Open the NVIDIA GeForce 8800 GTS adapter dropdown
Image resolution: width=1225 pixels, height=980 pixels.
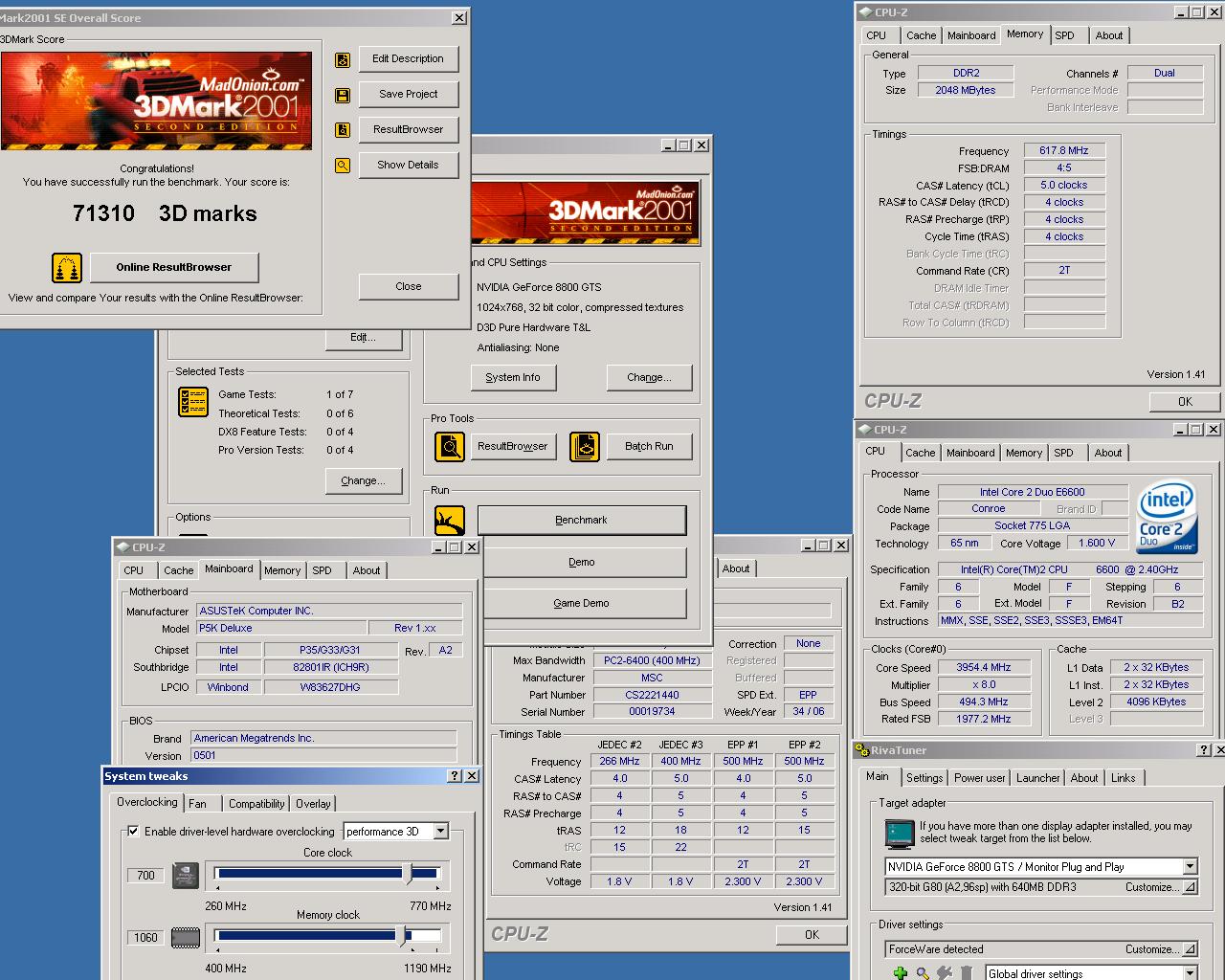click(1190, 866)
